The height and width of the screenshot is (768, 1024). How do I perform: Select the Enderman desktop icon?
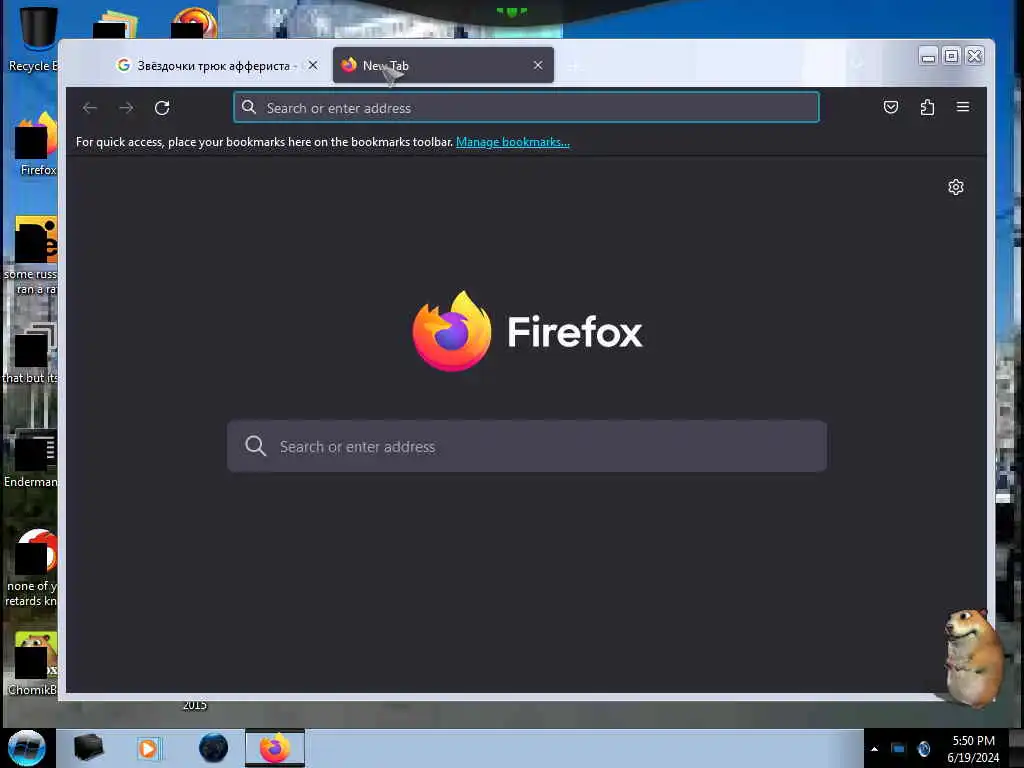[x=30, y=459]
